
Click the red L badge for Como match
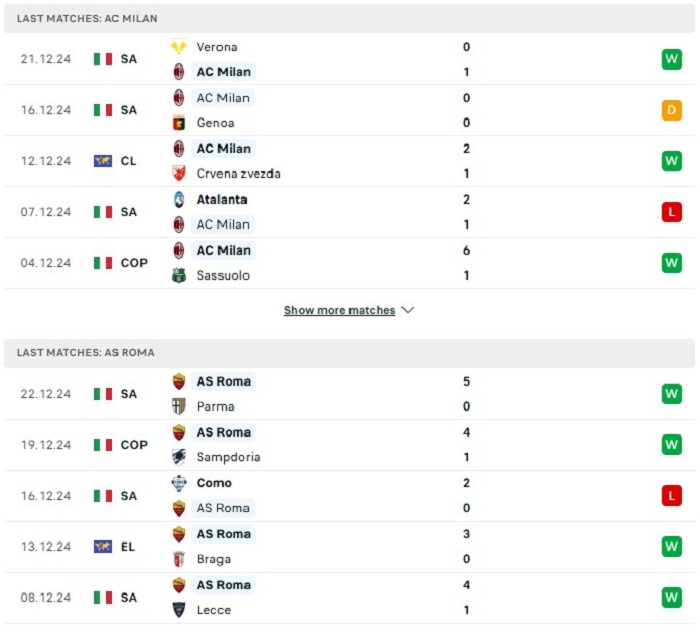[671, 496]
